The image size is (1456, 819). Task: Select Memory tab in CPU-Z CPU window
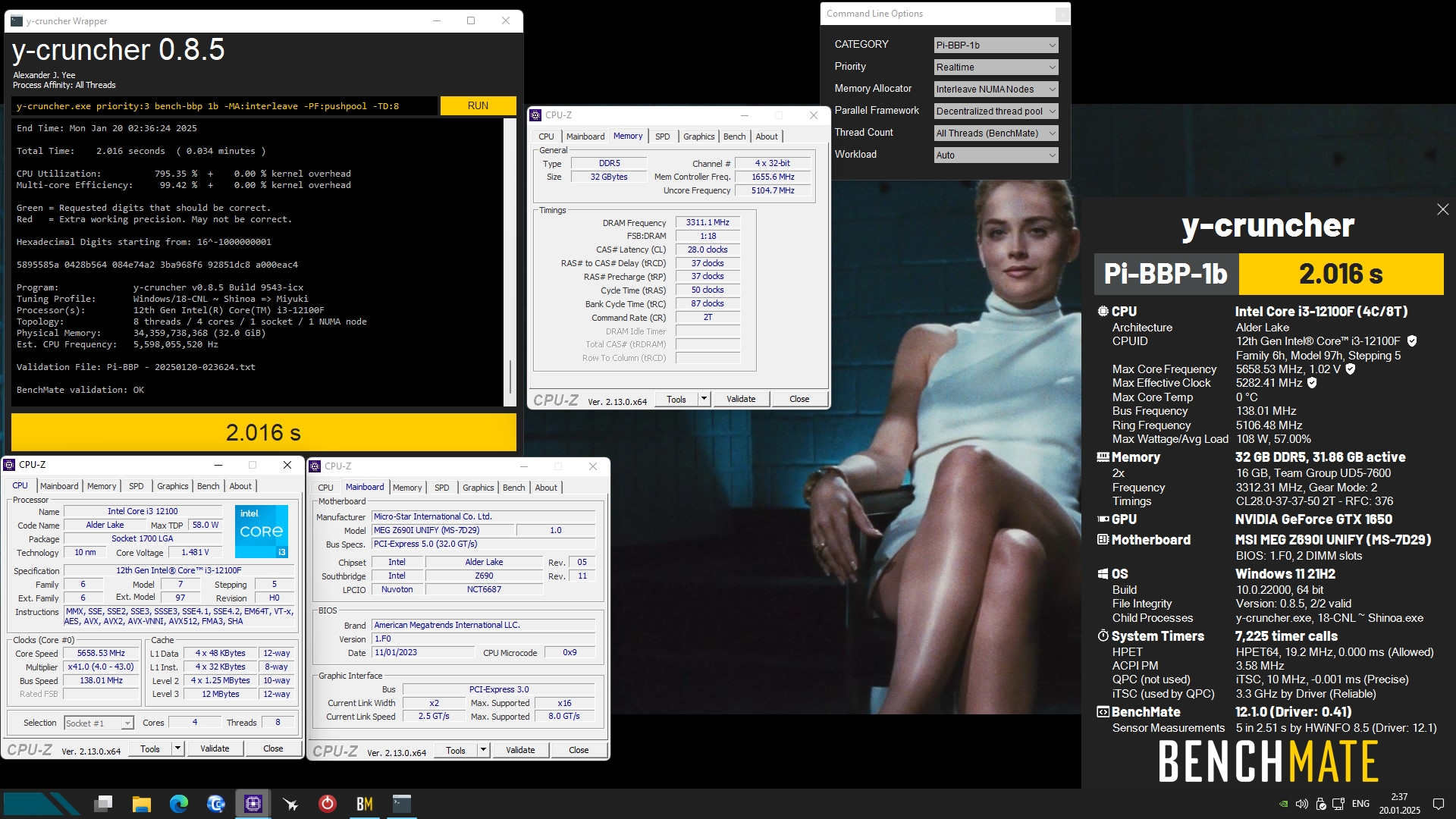point(102,486)
